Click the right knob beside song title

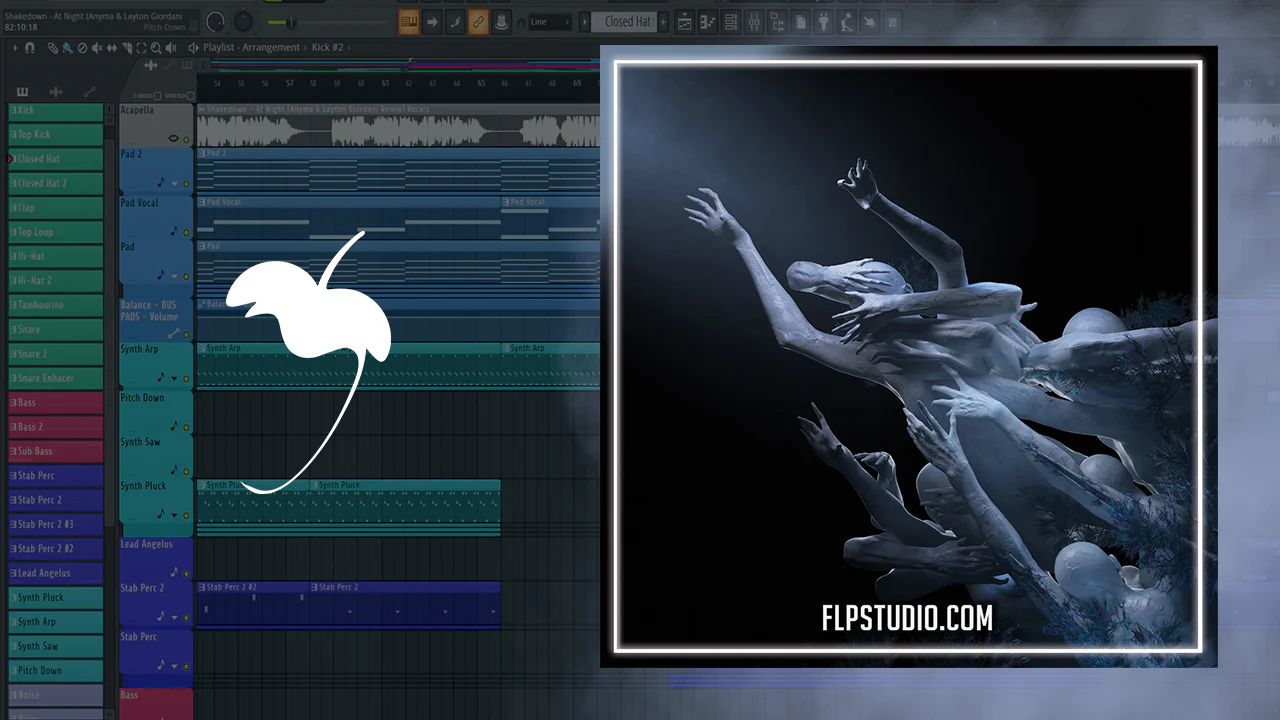click(x=243, y=21)
